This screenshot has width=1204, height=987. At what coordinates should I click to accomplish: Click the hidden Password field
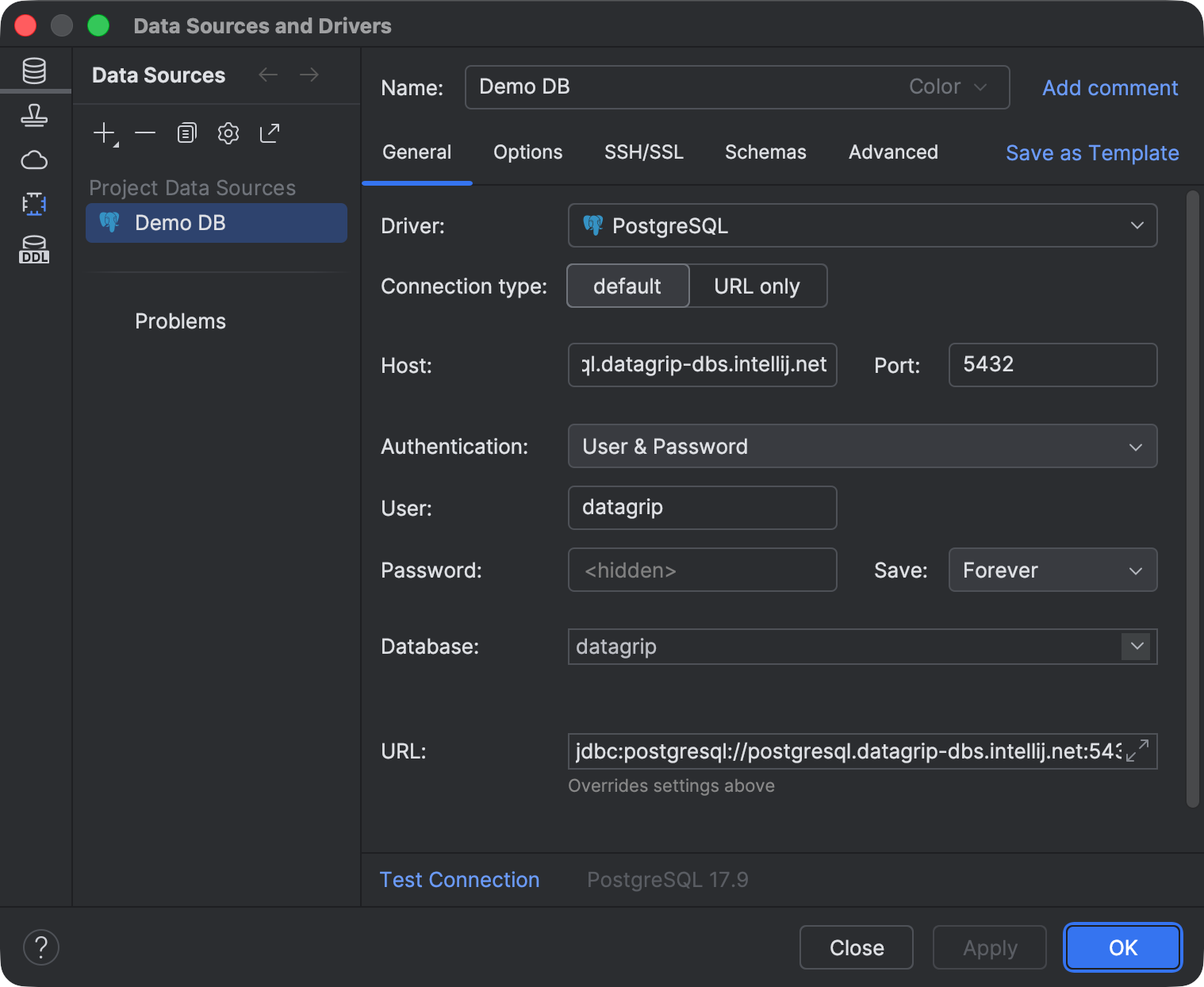pos(703,570)
